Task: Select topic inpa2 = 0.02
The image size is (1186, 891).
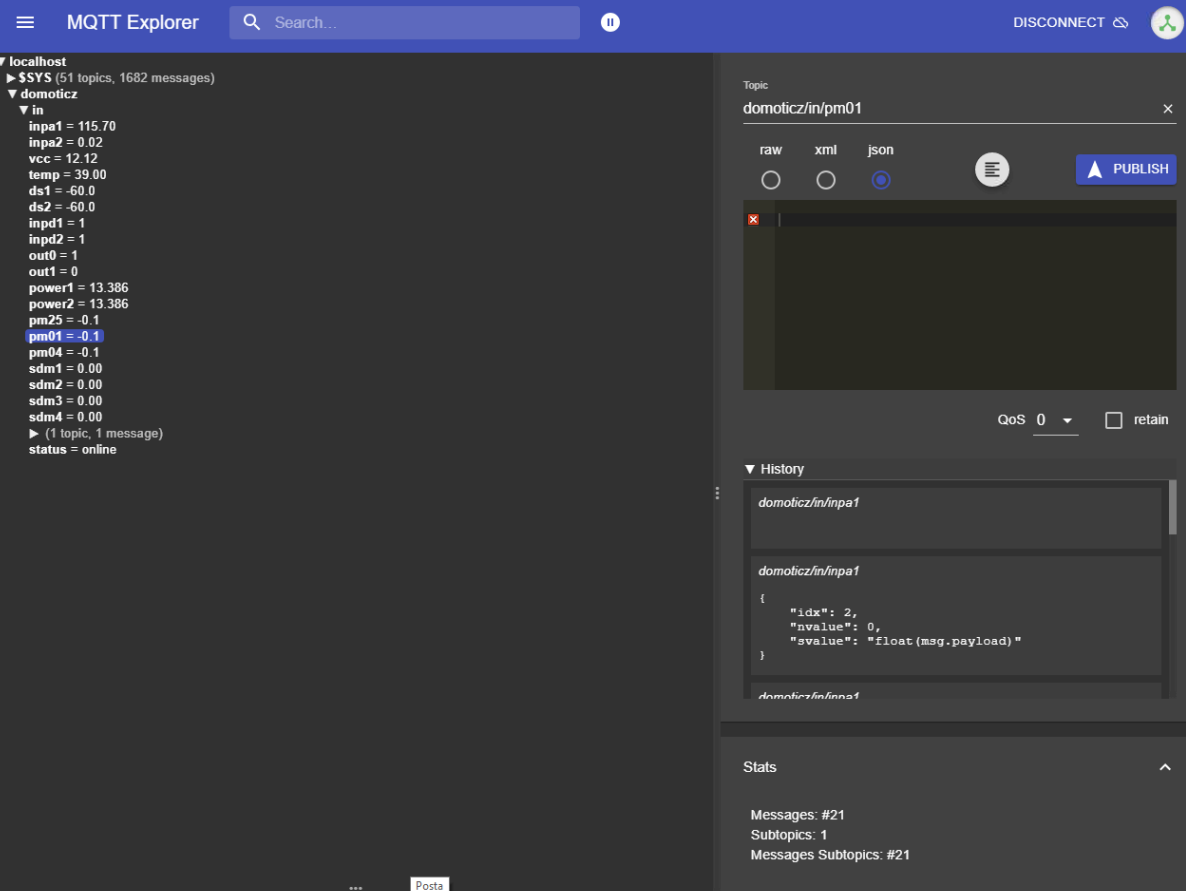Action: (x=66, y=142)
